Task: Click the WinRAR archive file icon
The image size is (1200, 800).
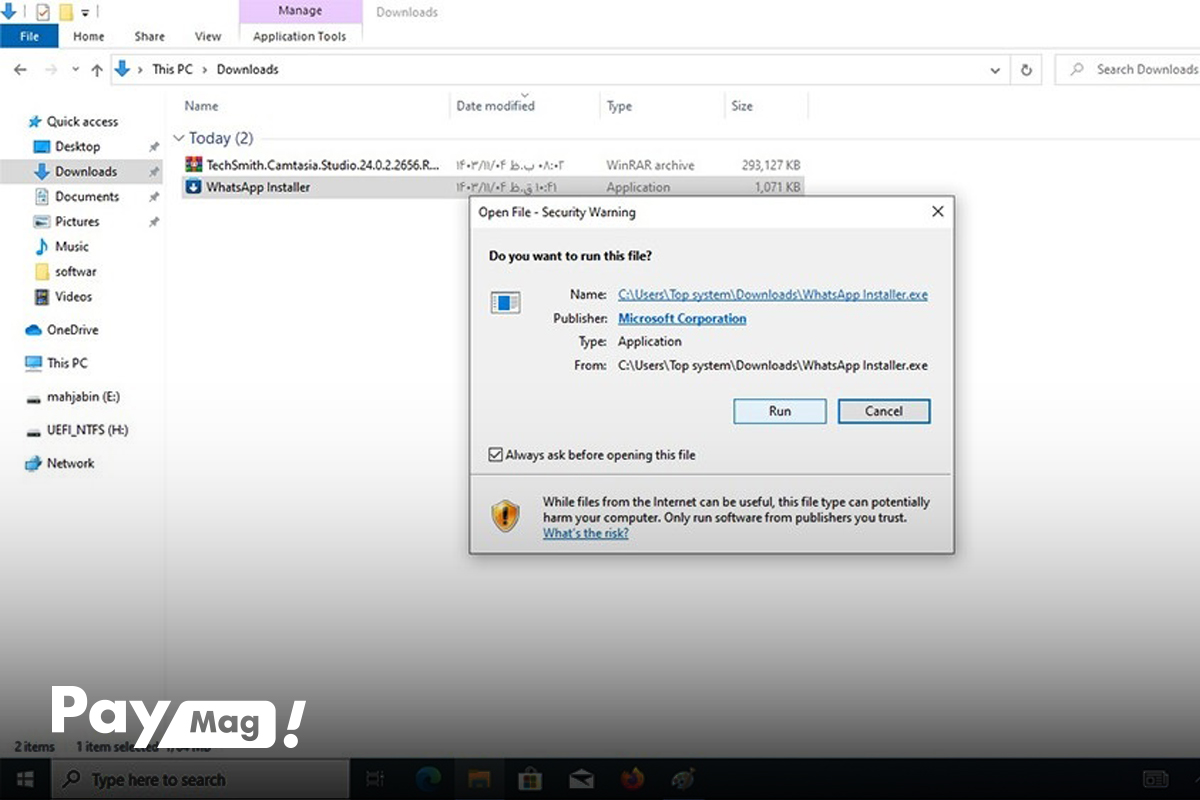Action: point(194,165)
